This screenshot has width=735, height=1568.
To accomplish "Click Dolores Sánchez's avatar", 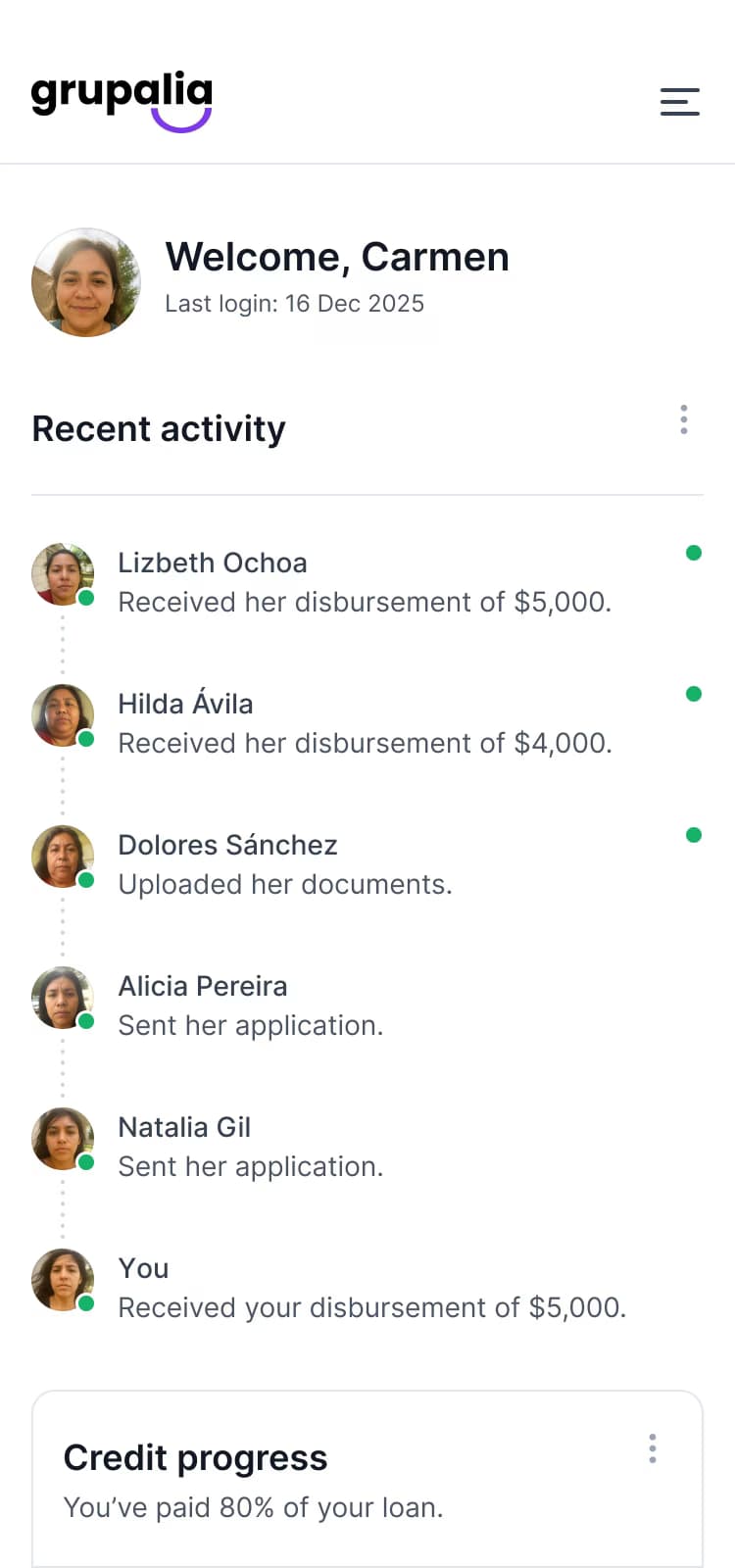I will coord(63,857).
